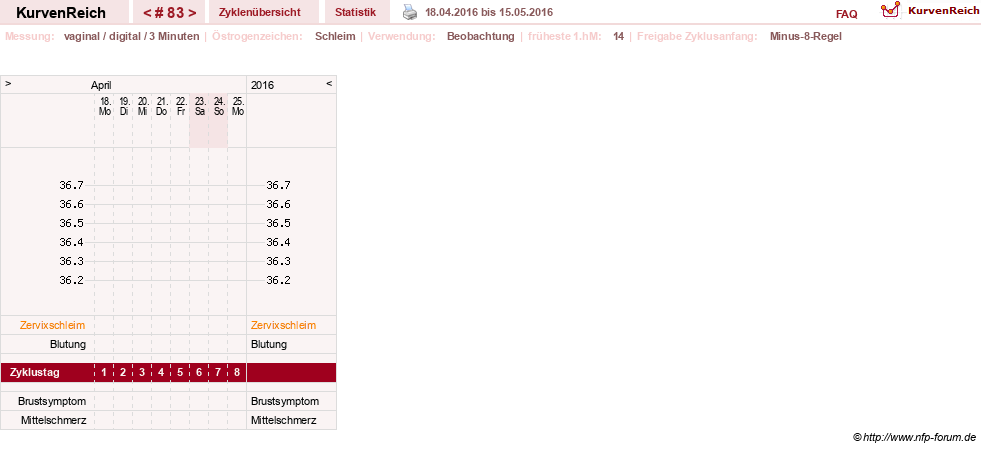Viewport: 981px width, 449px height.
Task: Click the left Mittelschmerz row label
Action: 53,420
